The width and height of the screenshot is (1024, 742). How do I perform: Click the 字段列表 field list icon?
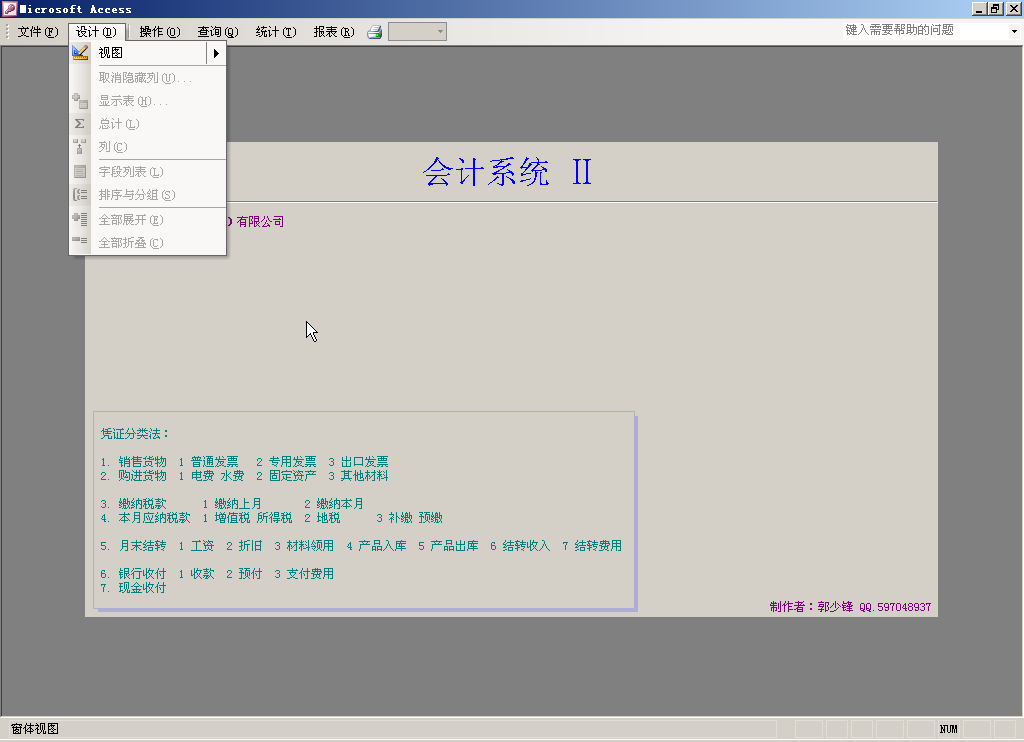[x=80, y=172]
